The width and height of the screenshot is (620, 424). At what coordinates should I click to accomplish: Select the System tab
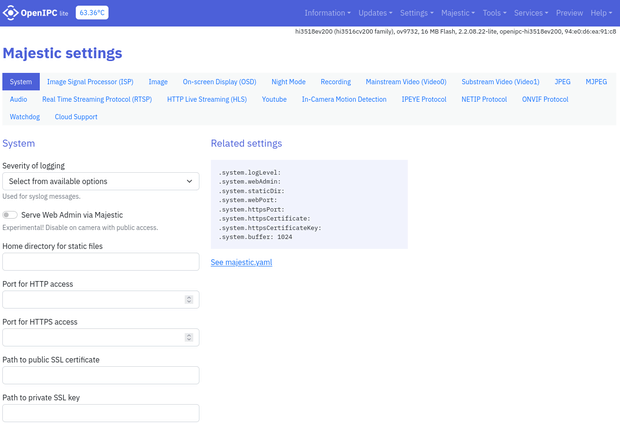(21, 82)
